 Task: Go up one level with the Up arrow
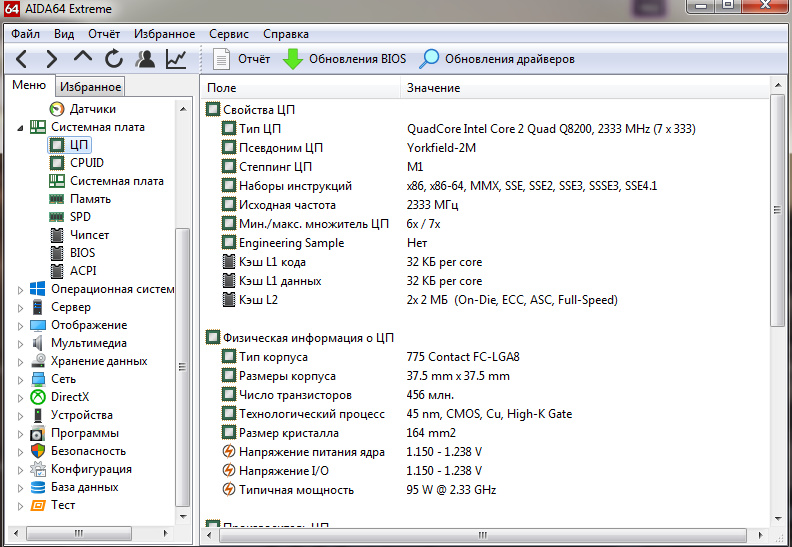click(x=83, y=57)
